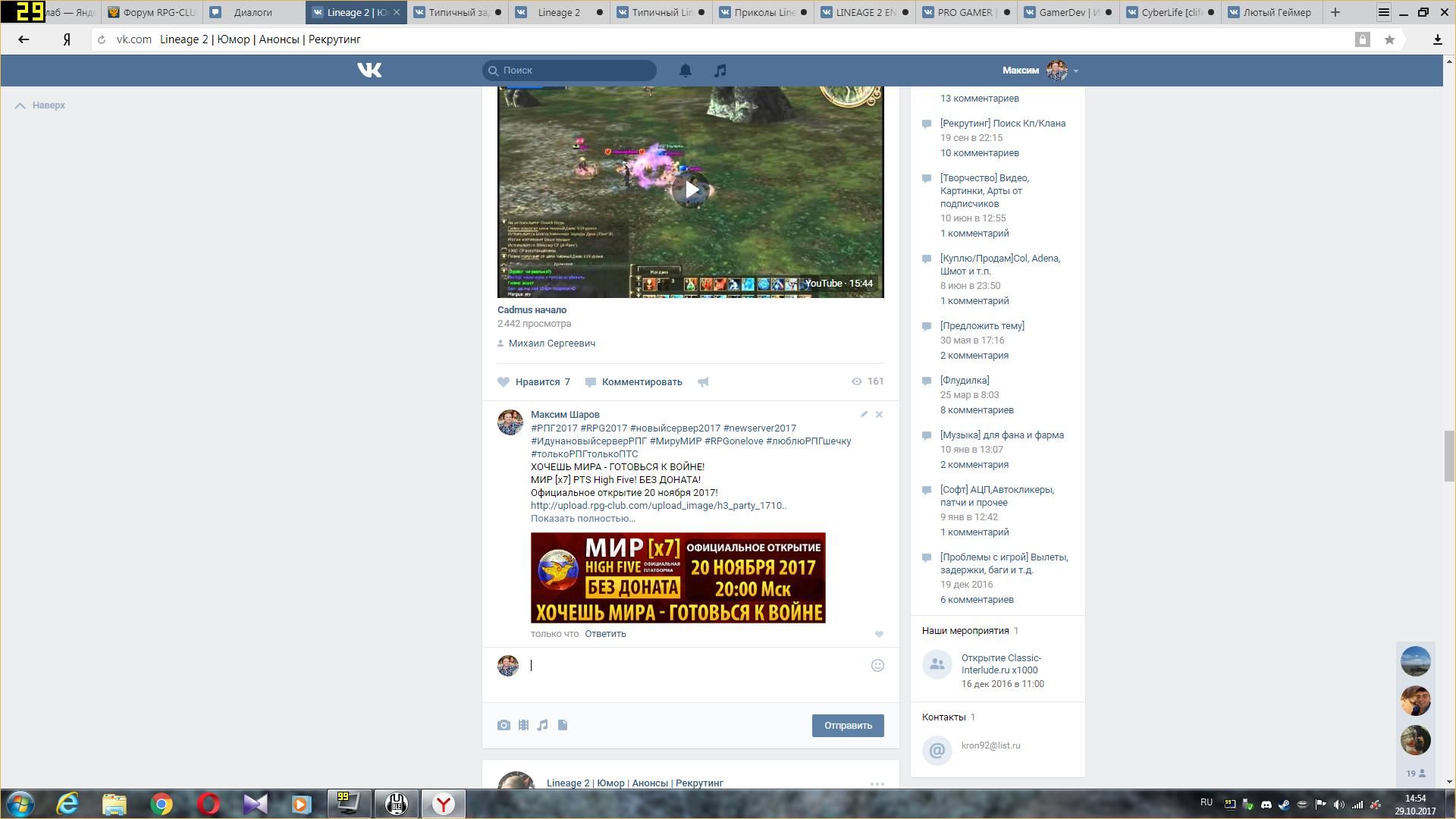The height and width of the screenshot is (819, 1456).
Task: Expand the Максим profile dropdown menu
Action: point(1076,71)
